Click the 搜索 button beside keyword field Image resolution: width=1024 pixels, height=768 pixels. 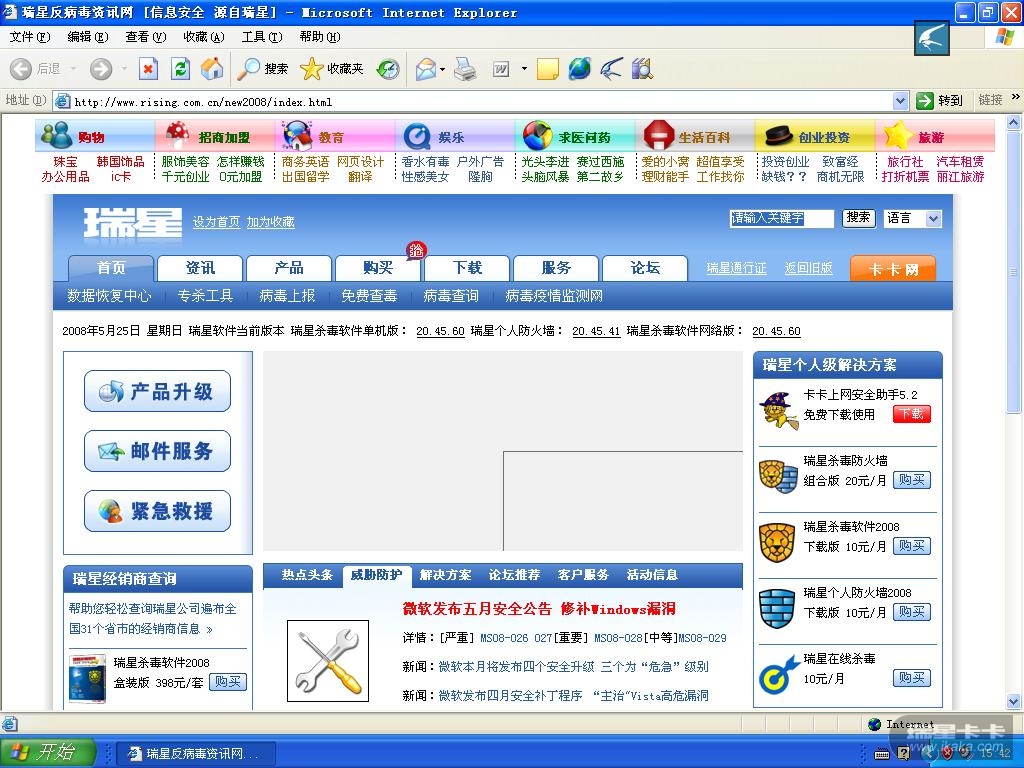click(858, 217)
